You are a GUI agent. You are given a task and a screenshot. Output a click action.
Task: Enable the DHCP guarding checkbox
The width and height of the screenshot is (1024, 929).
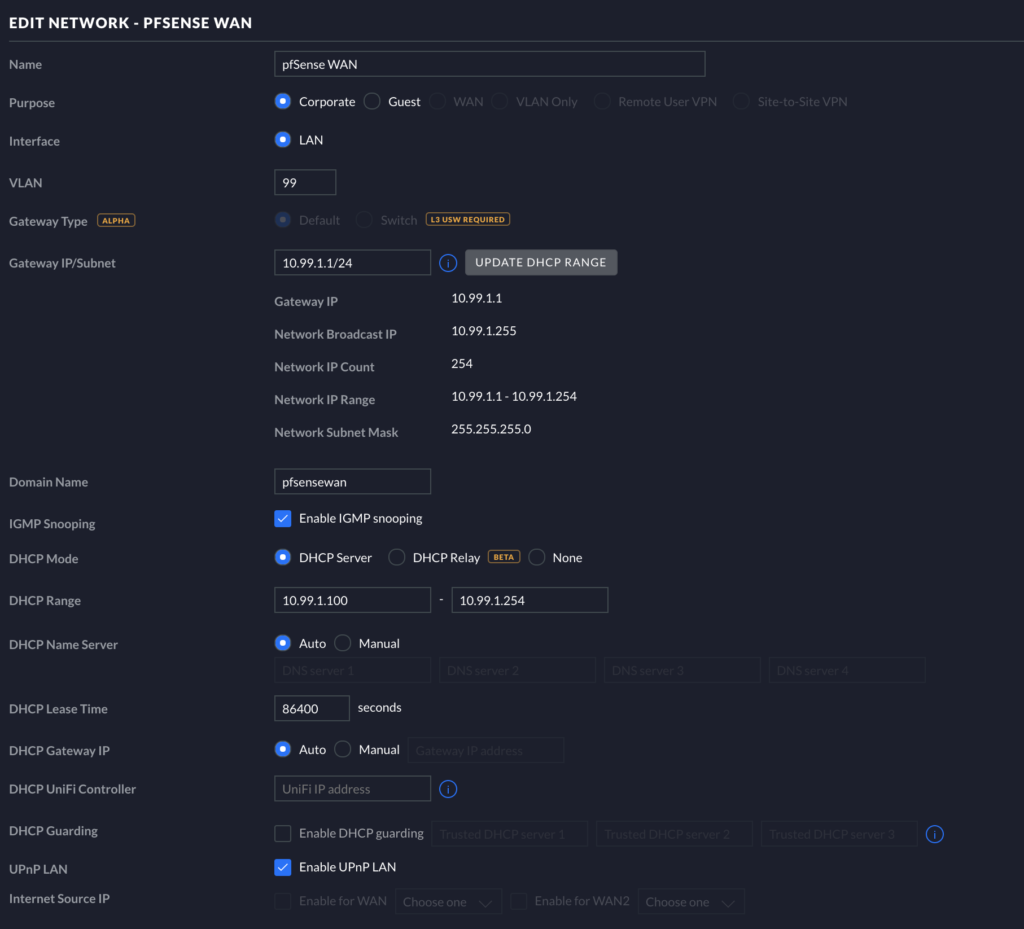click(x=283, y=833)
